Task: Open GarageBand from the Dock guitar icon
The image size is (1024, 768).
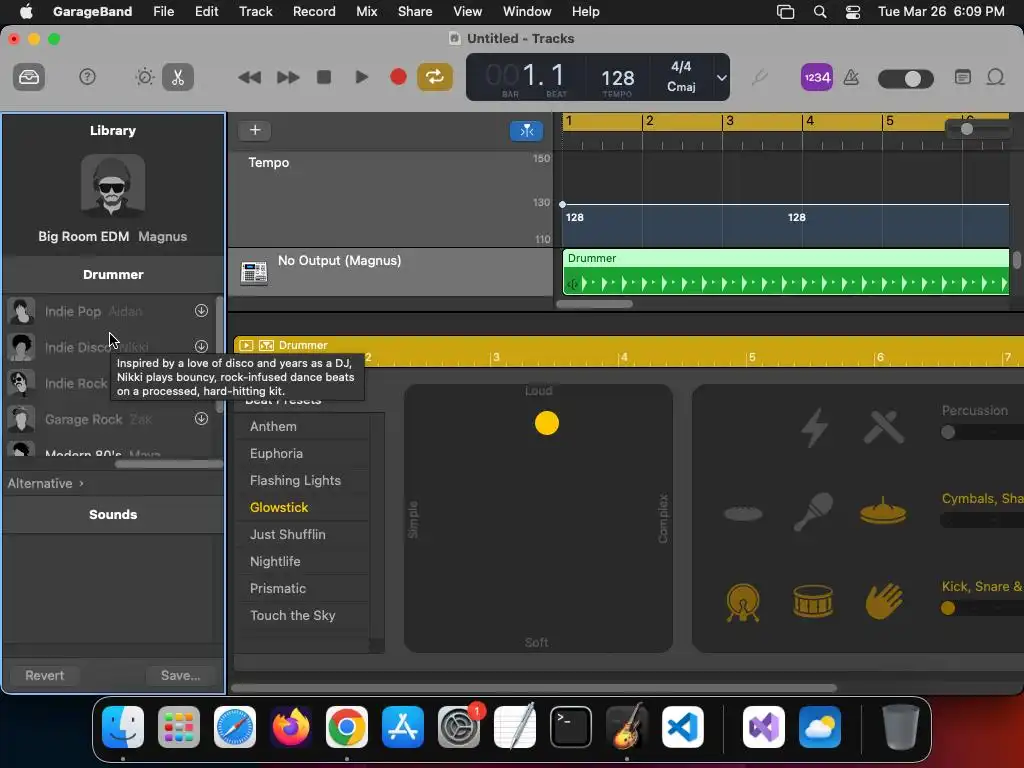Action: (627, 726)
